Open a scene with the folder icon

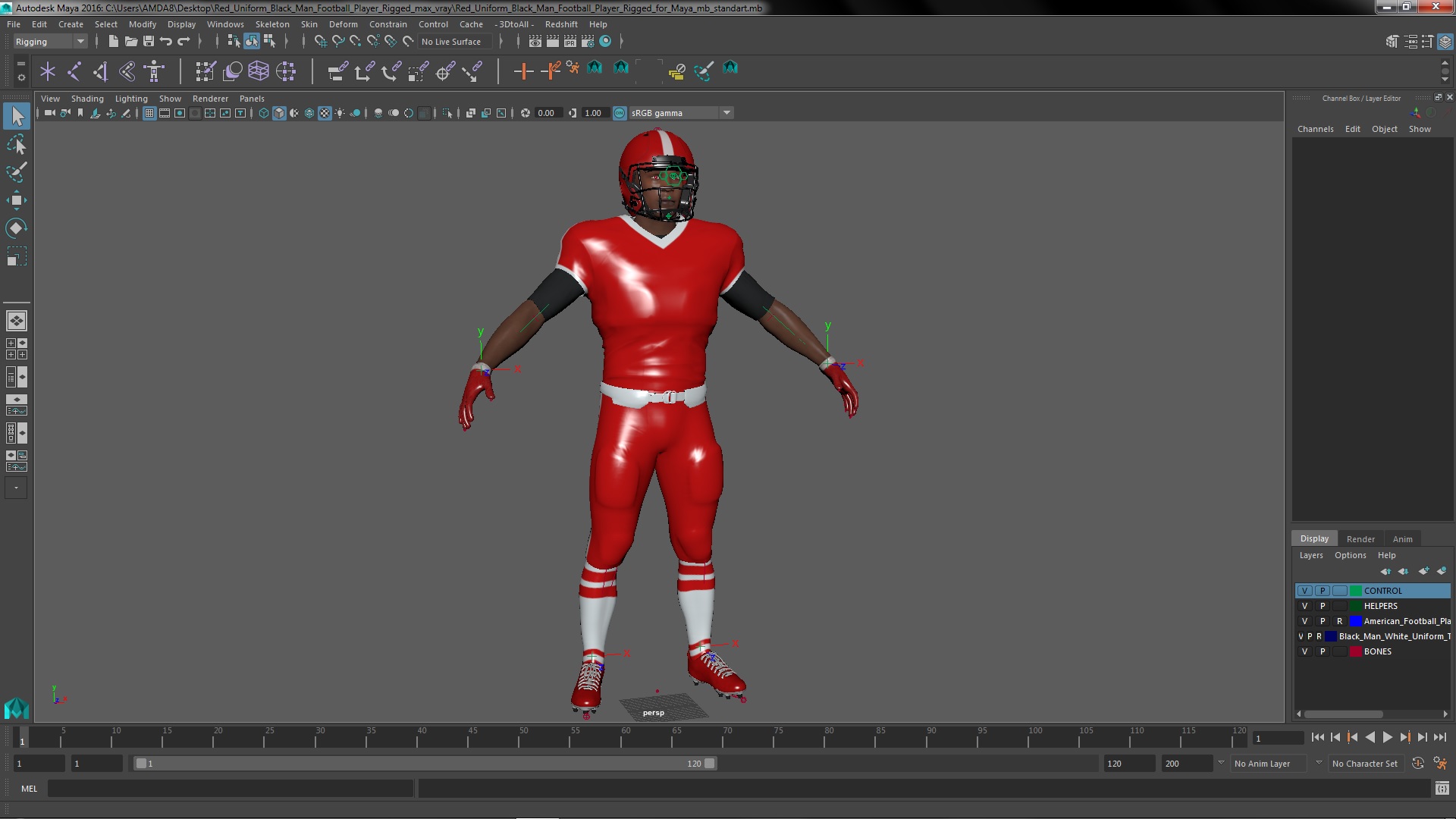click(x=130, y=42)
